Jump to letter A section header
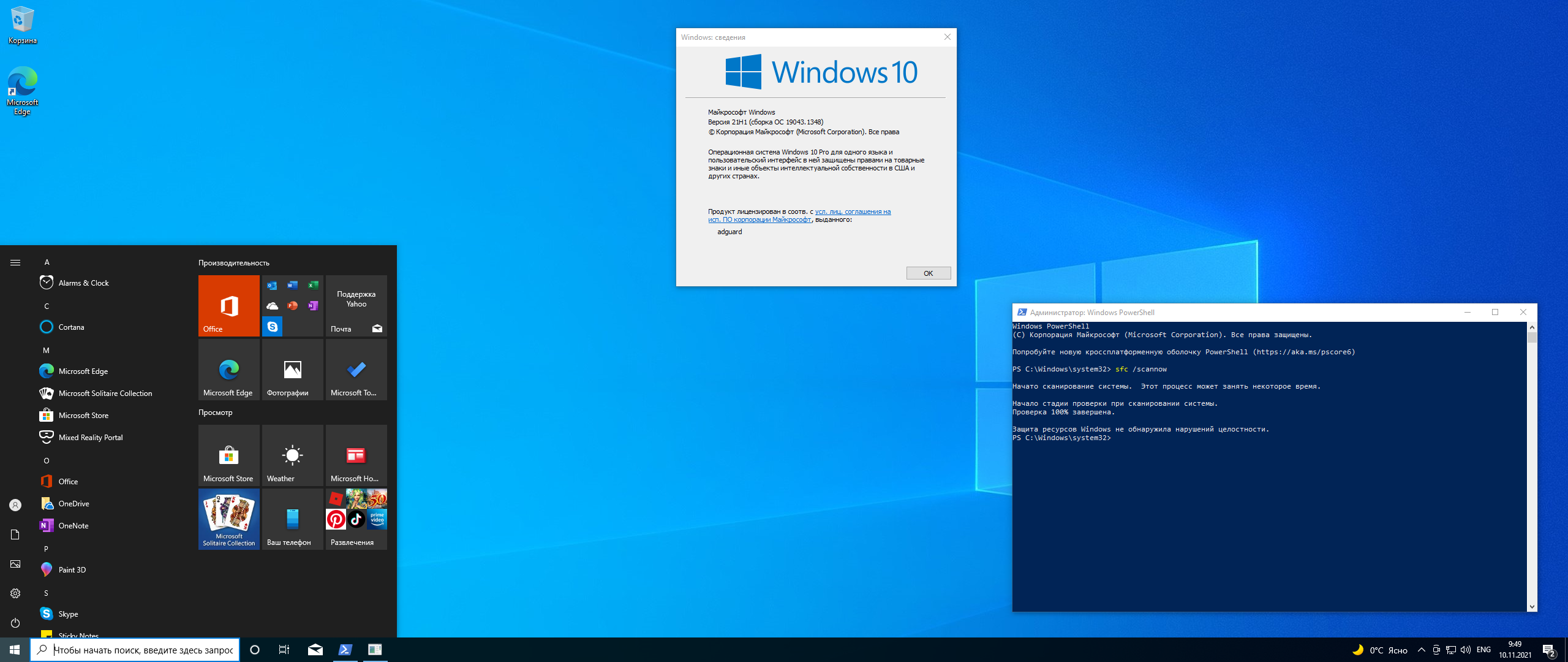The width and height of the screenshot is (1568, 662). click(47, 262)
